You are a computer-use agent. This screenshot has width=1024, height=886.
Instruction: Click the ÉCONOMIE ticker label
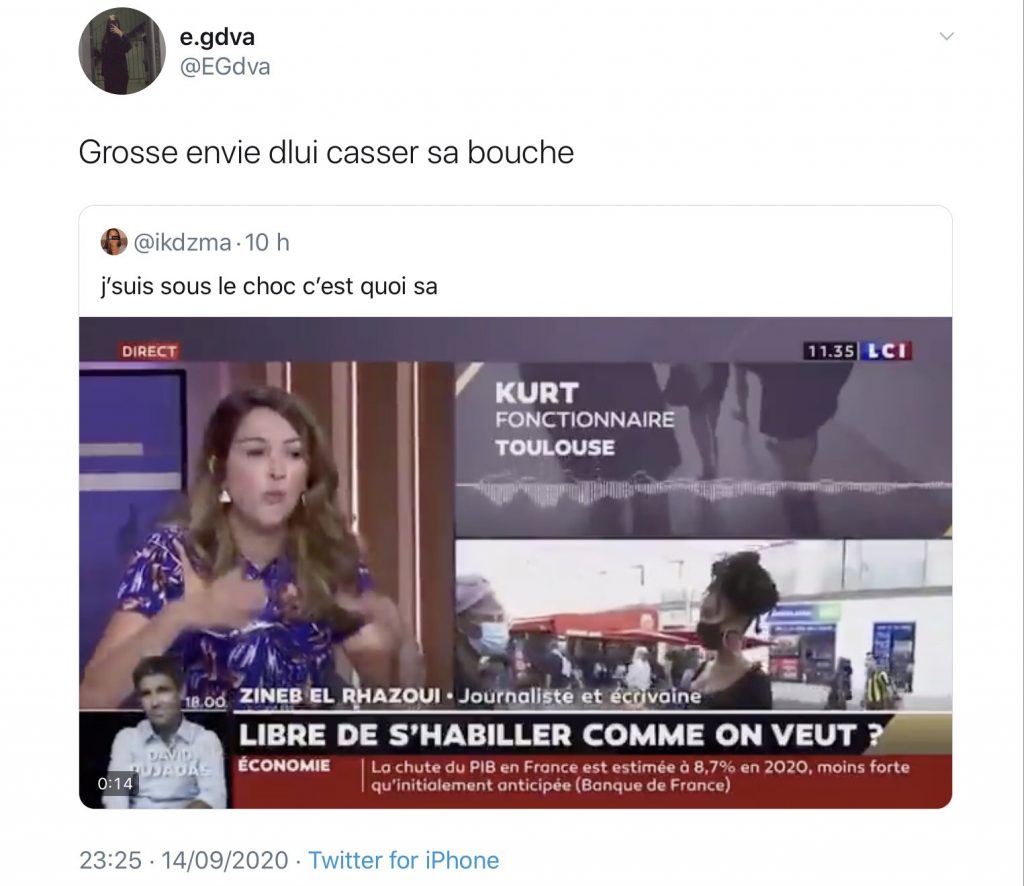pyautogui.click(x=284, y=765)
